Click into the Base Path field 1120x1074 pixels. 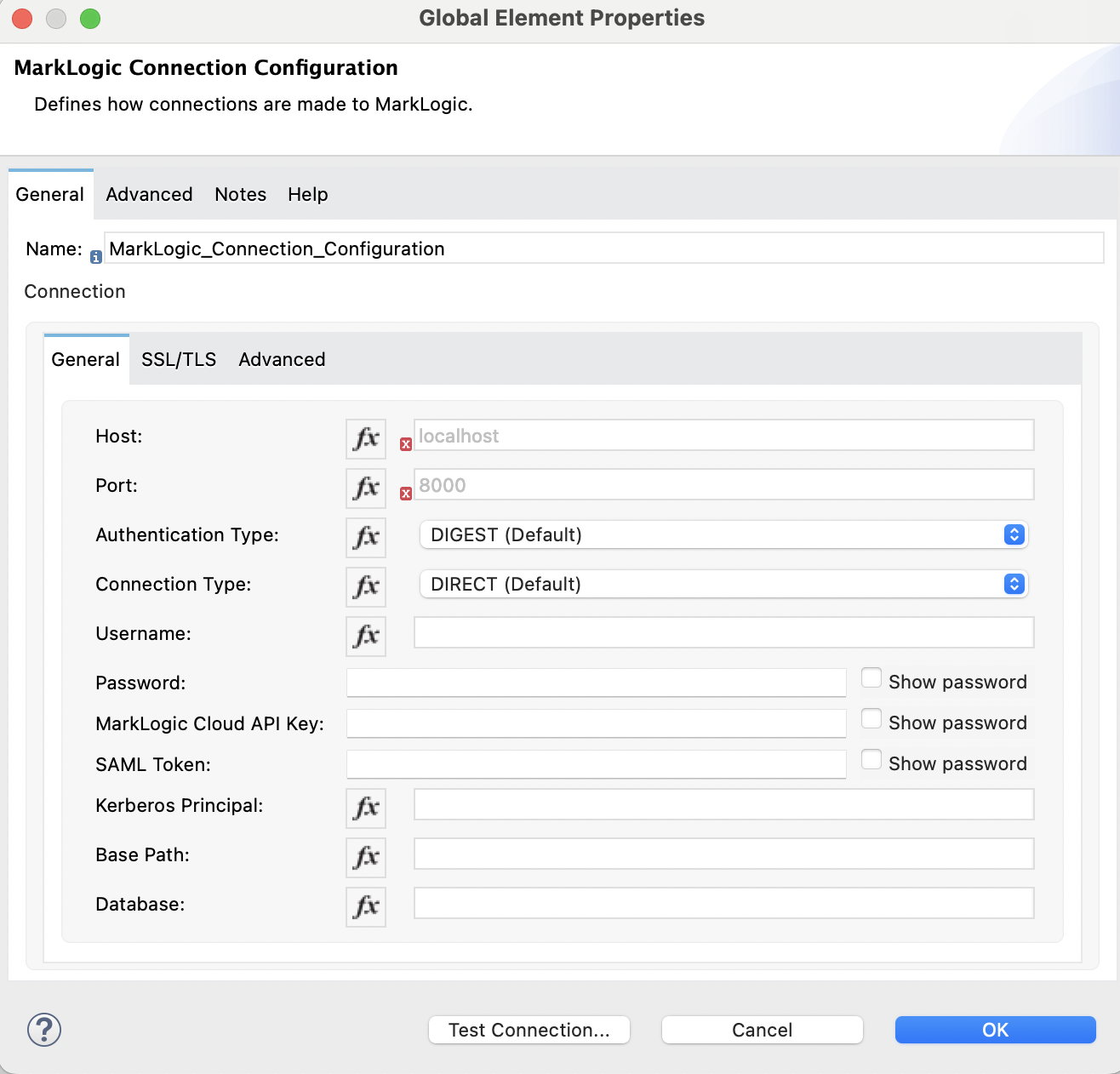click(x=723, y=854)
